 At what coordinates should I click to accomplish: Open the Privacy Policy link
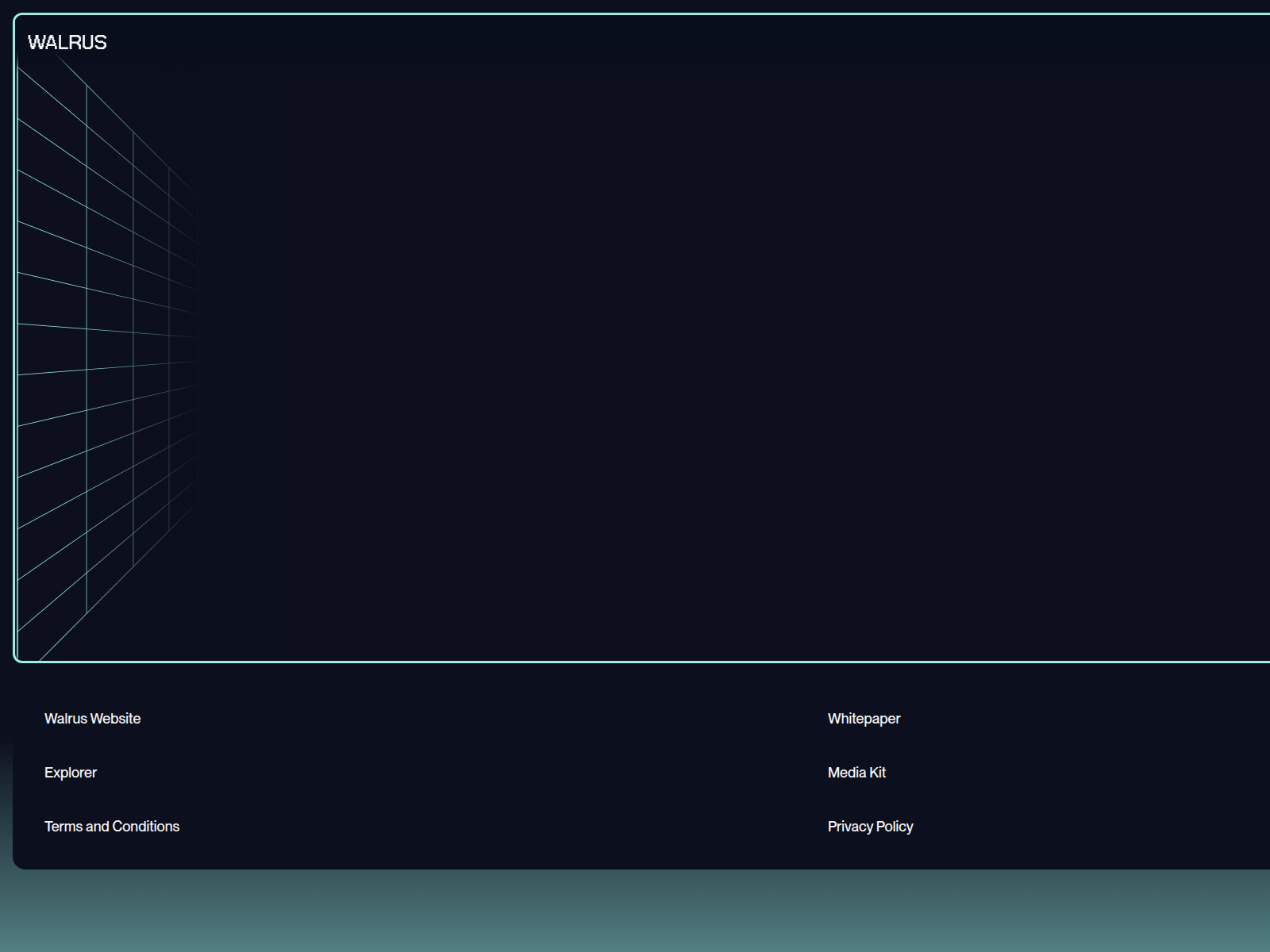(x=870, y=827)
